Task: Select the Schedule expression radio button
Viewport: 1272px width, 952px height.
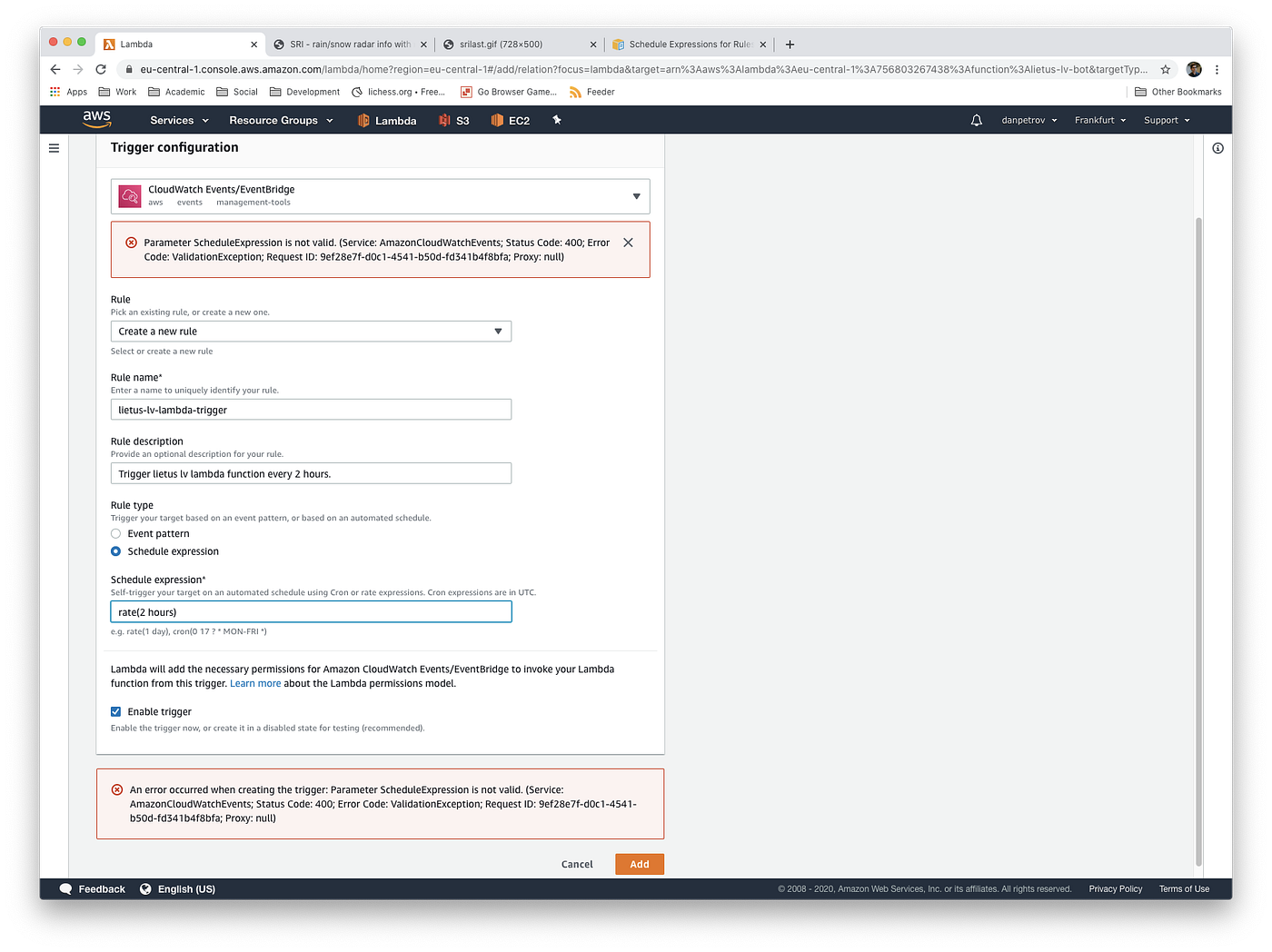Action: point(115,550)
